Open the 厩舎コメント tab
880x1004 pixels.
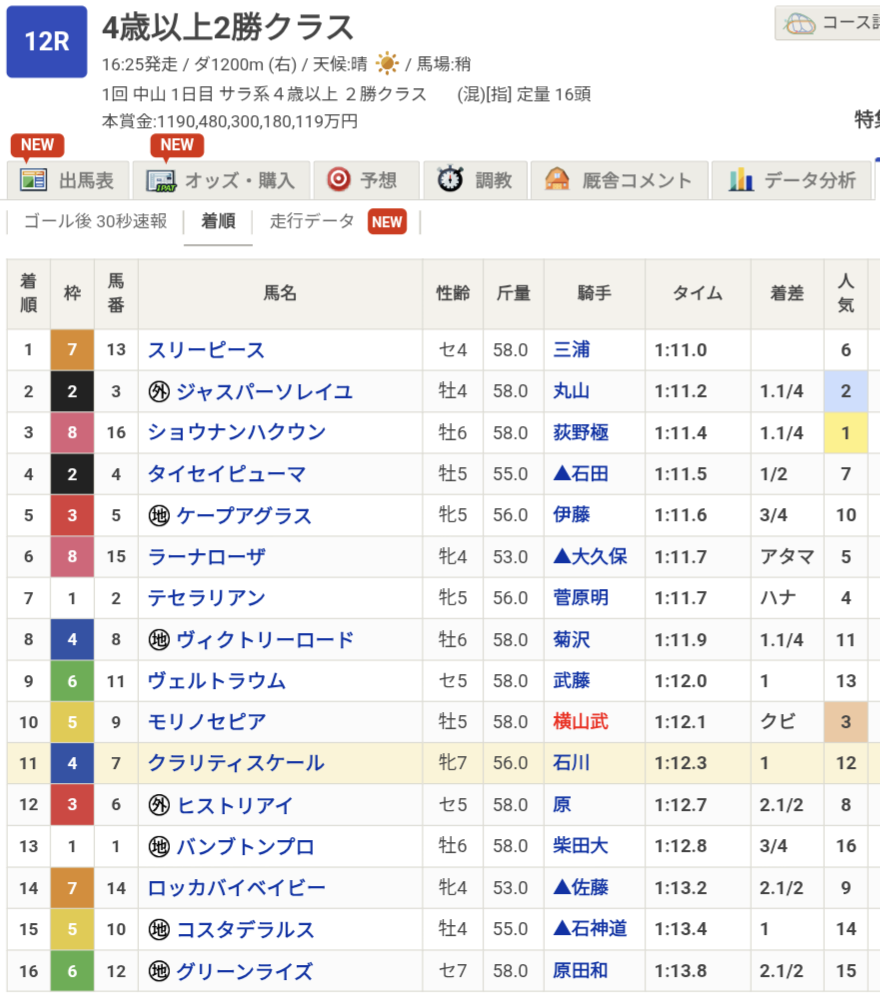619,180
